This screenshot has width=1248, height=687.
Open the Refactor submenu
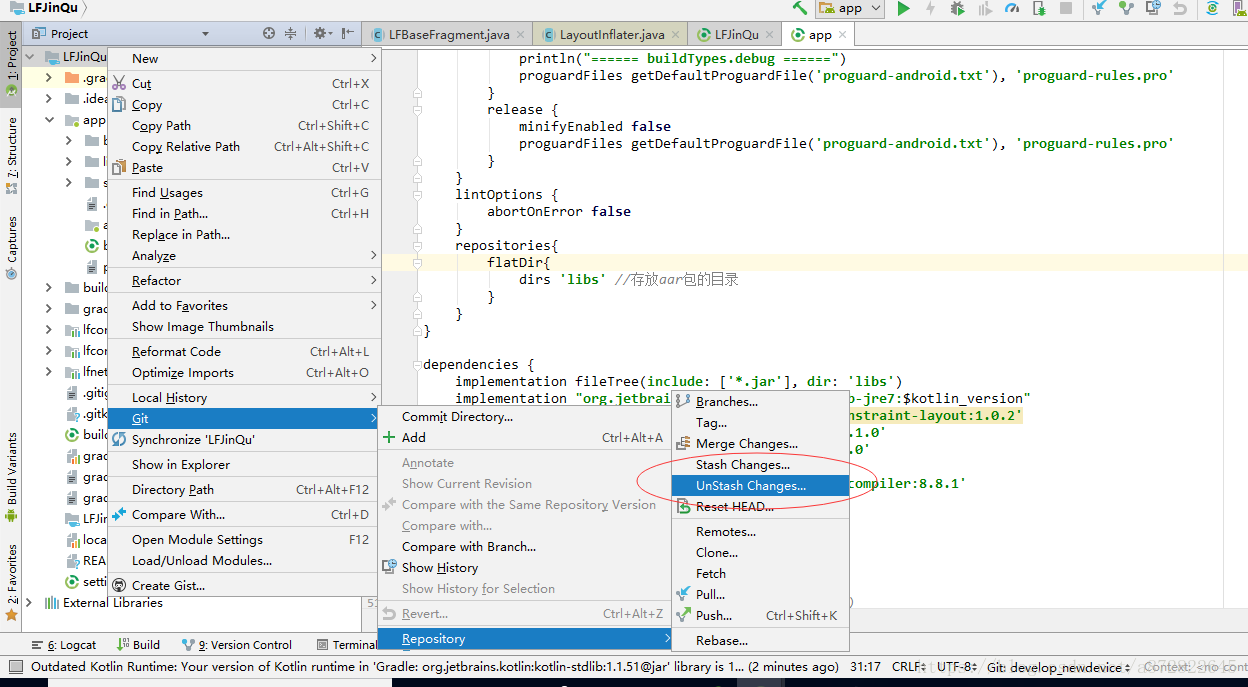244,280
